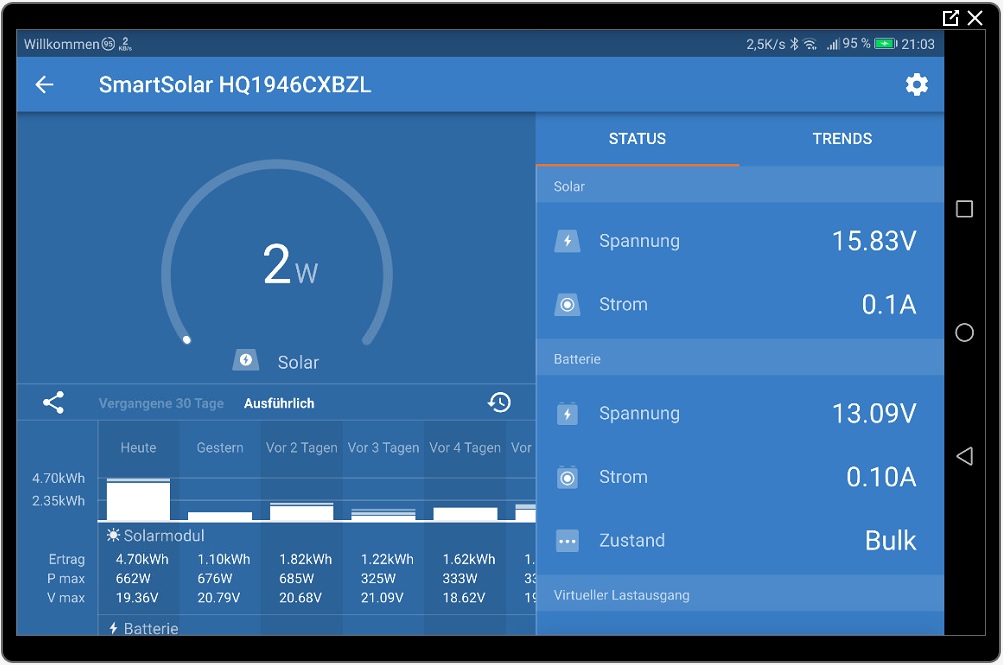The height and width of the screenshot is (665, 1003).
Task: Tap the 1.22kWh yield cell
Action: click(388, 559)
